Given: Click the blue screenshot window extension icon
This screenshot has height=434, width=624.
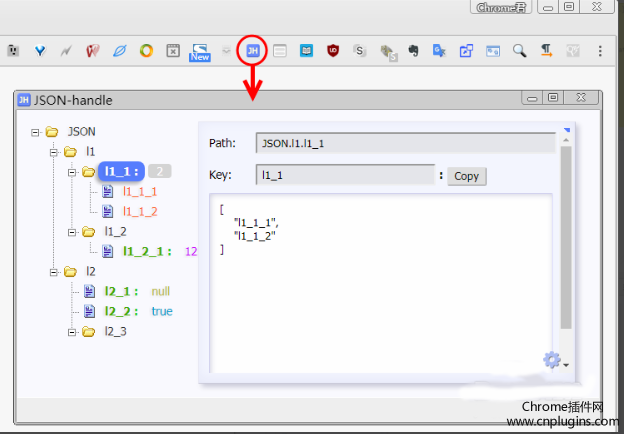Looking at the screenshot, I should [493, 51].
